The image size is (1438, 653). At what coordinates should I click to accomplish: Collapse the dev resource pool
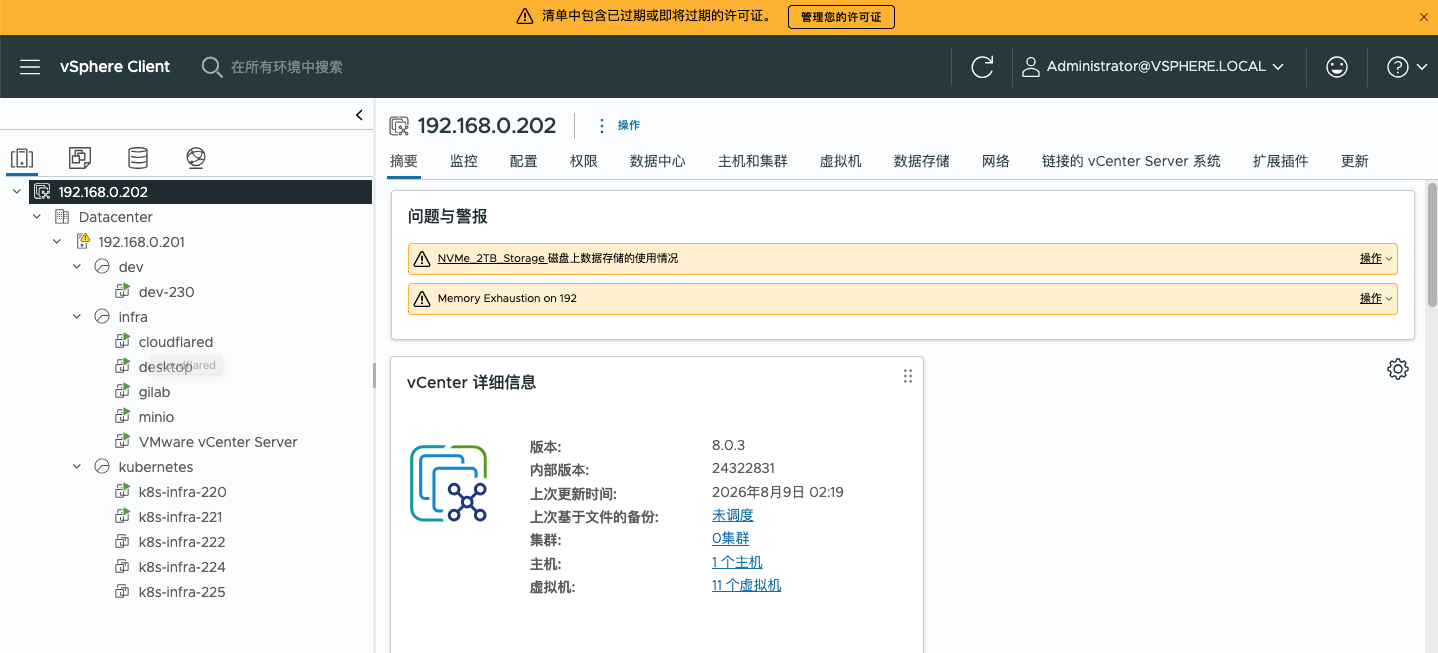coord(77,267)
